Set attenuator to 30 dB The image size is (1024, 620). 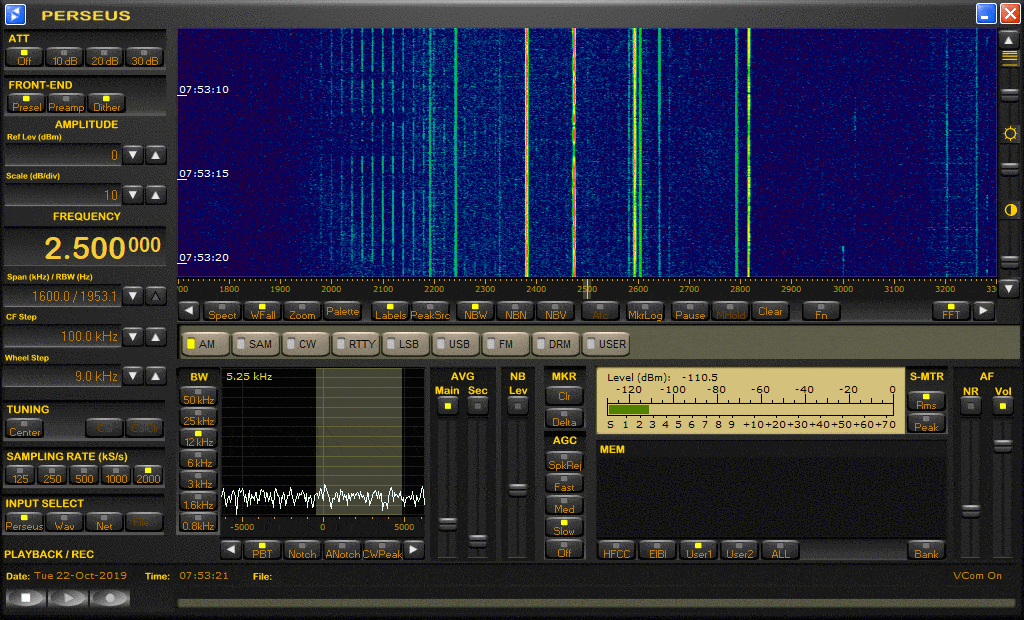144,57
